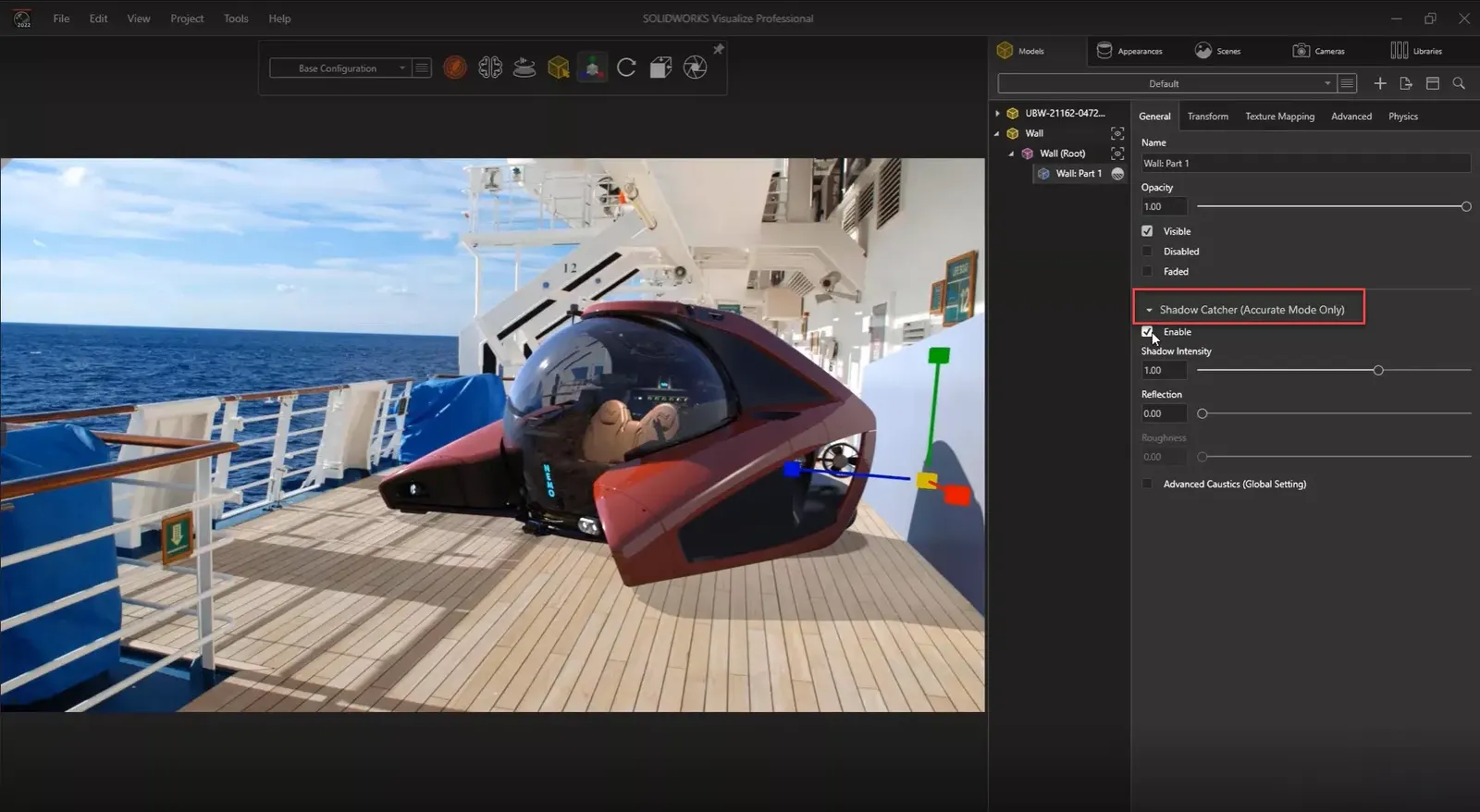Click the plus icon to add model

click(x=1380, y=83)
